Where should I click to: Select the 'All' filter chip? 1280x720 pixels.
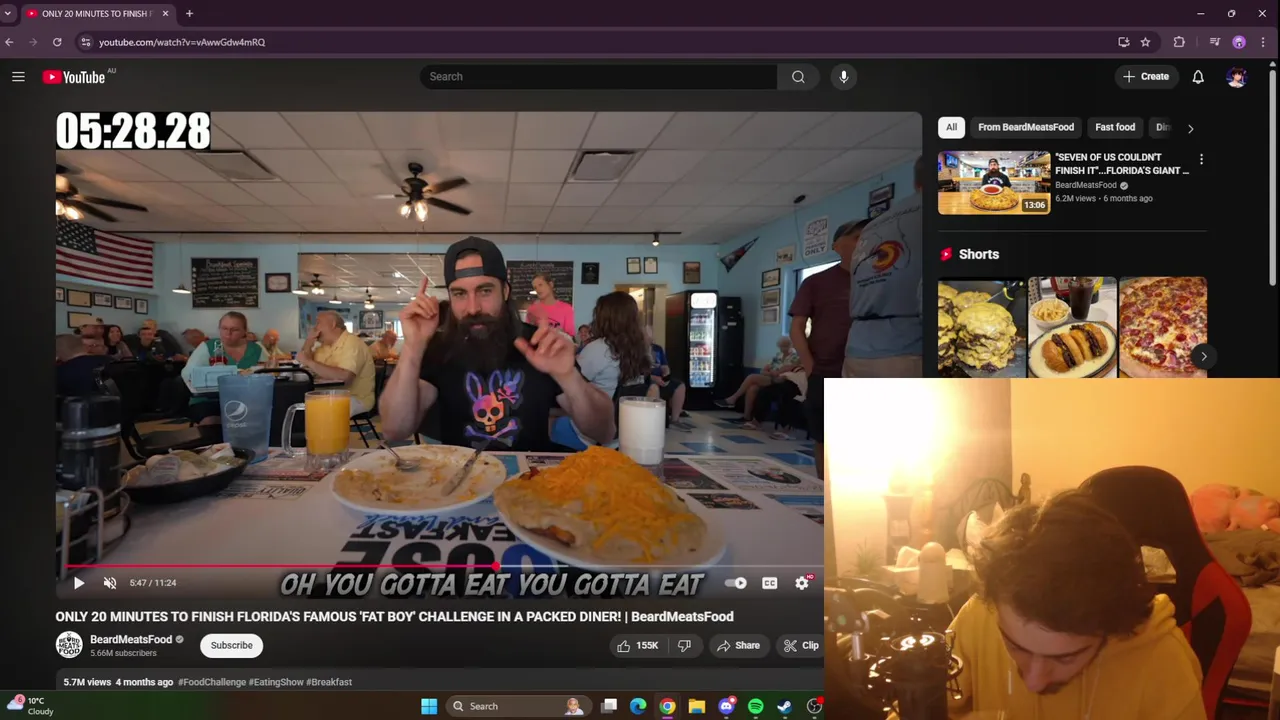pyautogui.click(x=951, y=128)
